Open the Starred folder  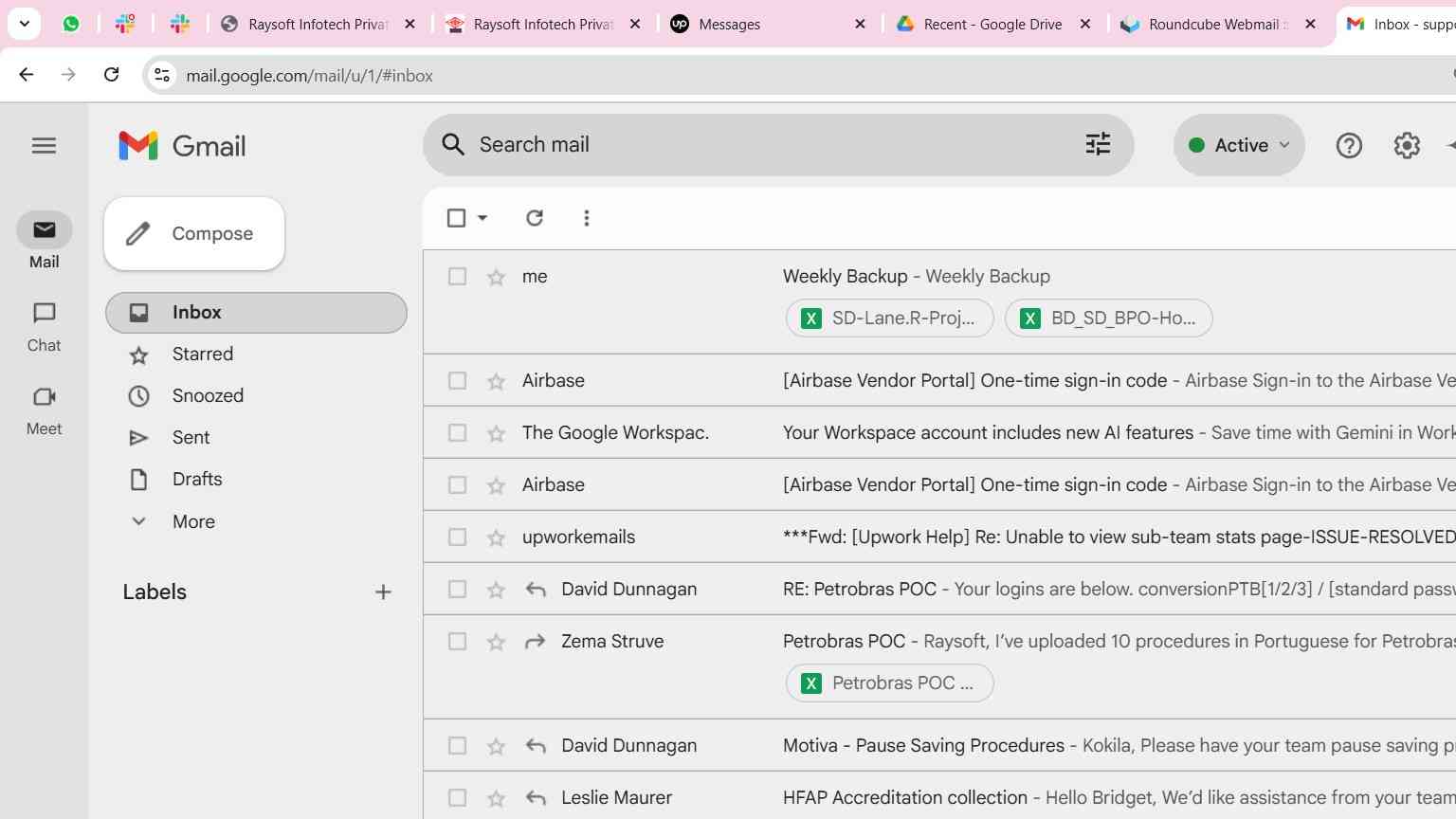[x=256, y=355]
